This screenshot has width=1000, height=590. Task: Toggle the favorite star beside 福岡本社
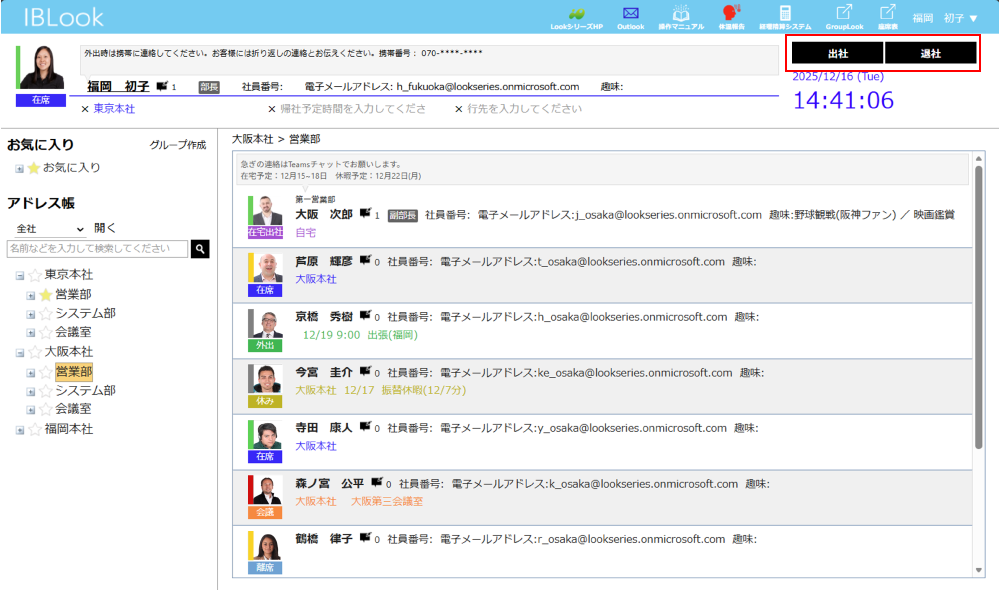point(34,430)
